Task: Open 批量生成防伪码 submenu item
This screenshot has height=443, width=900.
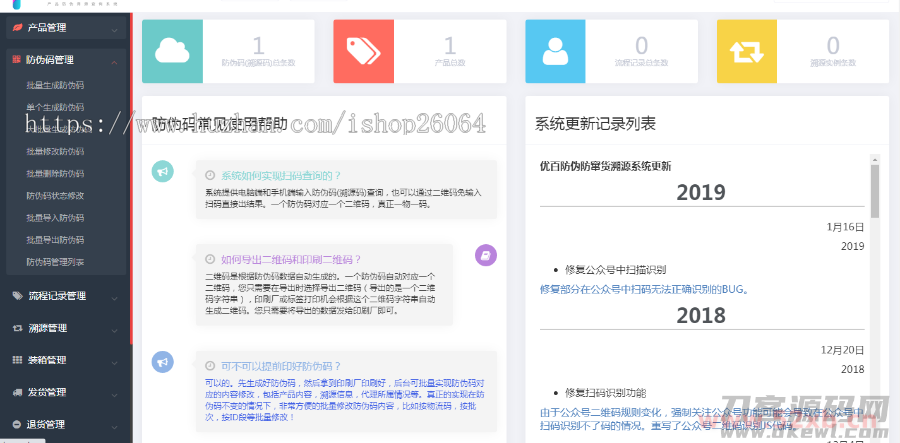Action: click(56, 85)
